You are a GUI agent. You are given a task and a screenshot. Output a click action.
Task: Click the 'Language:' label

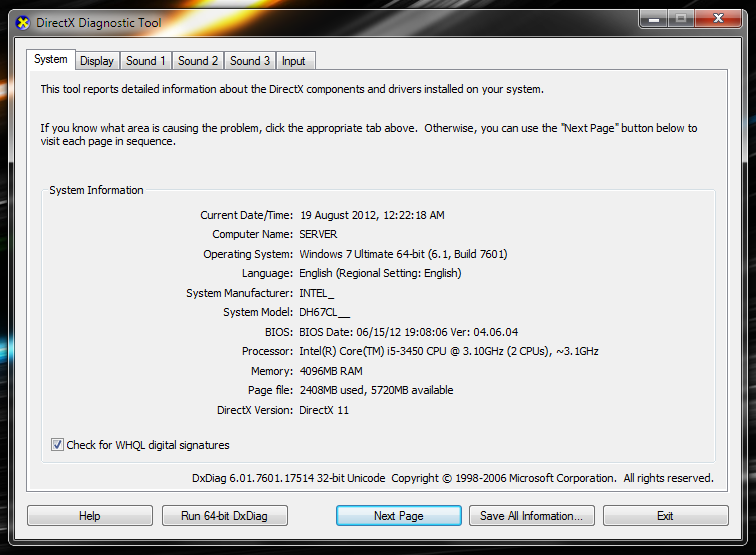(267, 273)
